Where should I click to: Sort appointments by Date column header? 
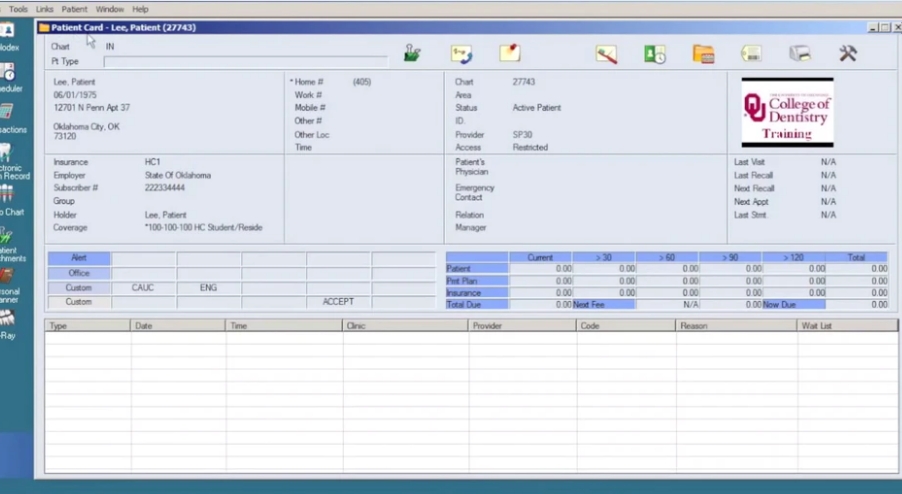coord(178,325)
